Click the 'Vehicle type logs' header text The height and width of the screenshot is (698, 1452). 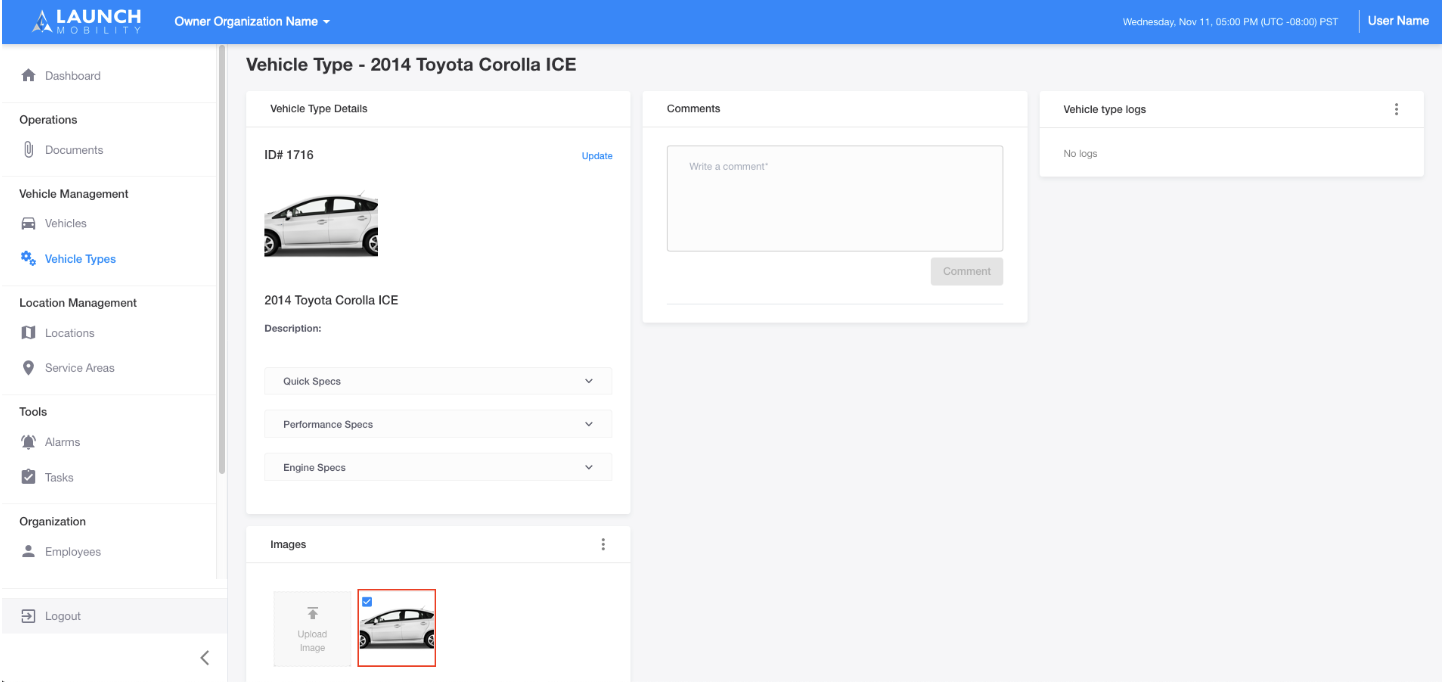[x=1104, y=110]
